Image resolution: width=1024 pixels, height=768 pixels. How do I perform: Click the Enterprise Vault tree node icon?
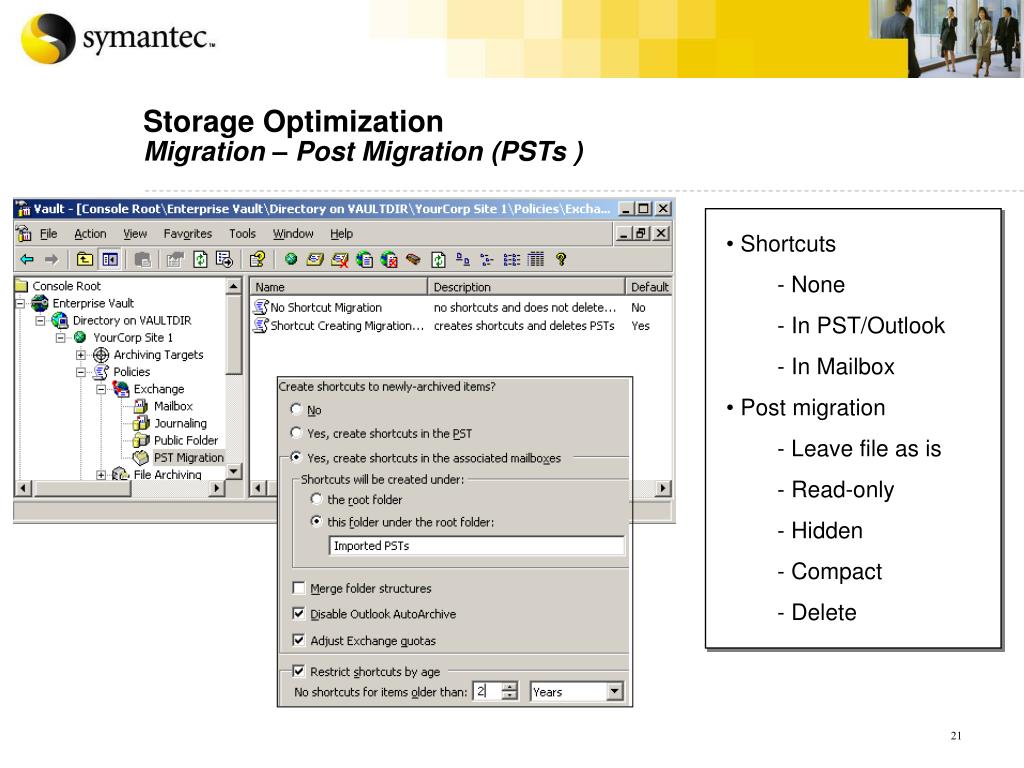40,303
